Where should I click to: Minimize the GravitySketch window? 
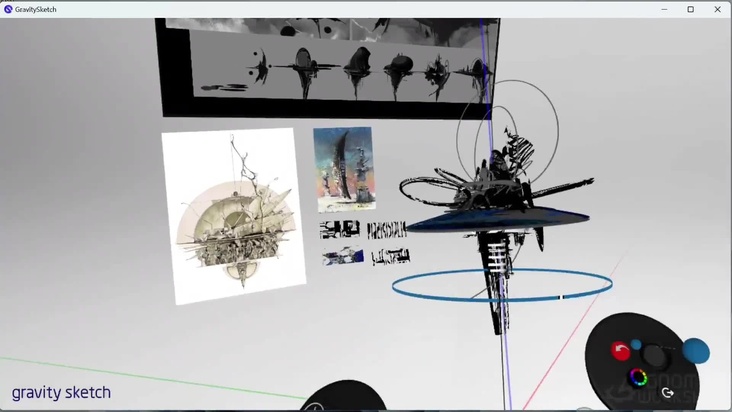[x=664, y=9]
